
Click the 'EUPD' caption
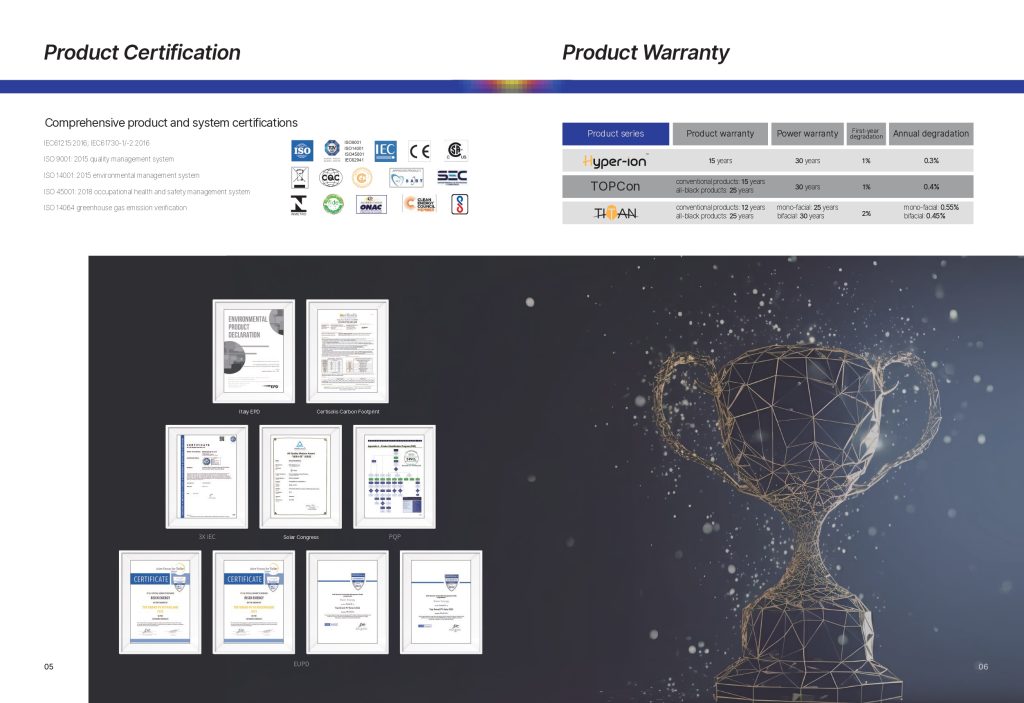click(301, 664)
